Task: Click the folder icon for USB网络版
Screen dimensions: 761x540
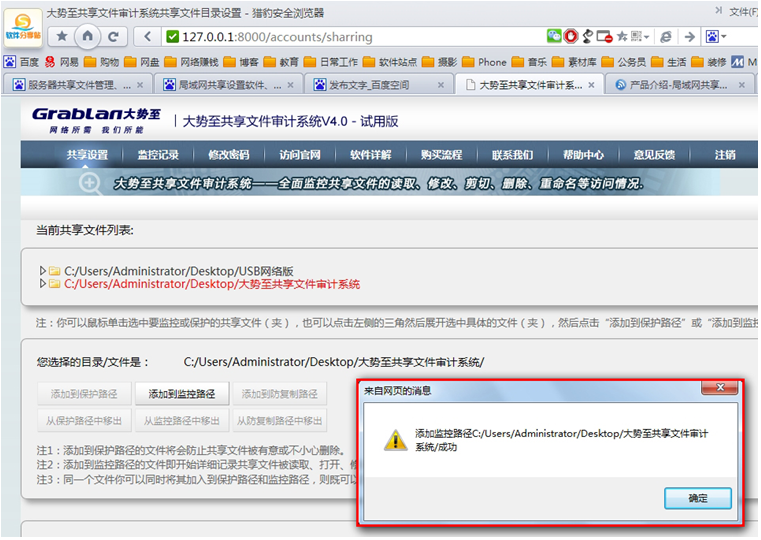Action: [x=55, y=271]
